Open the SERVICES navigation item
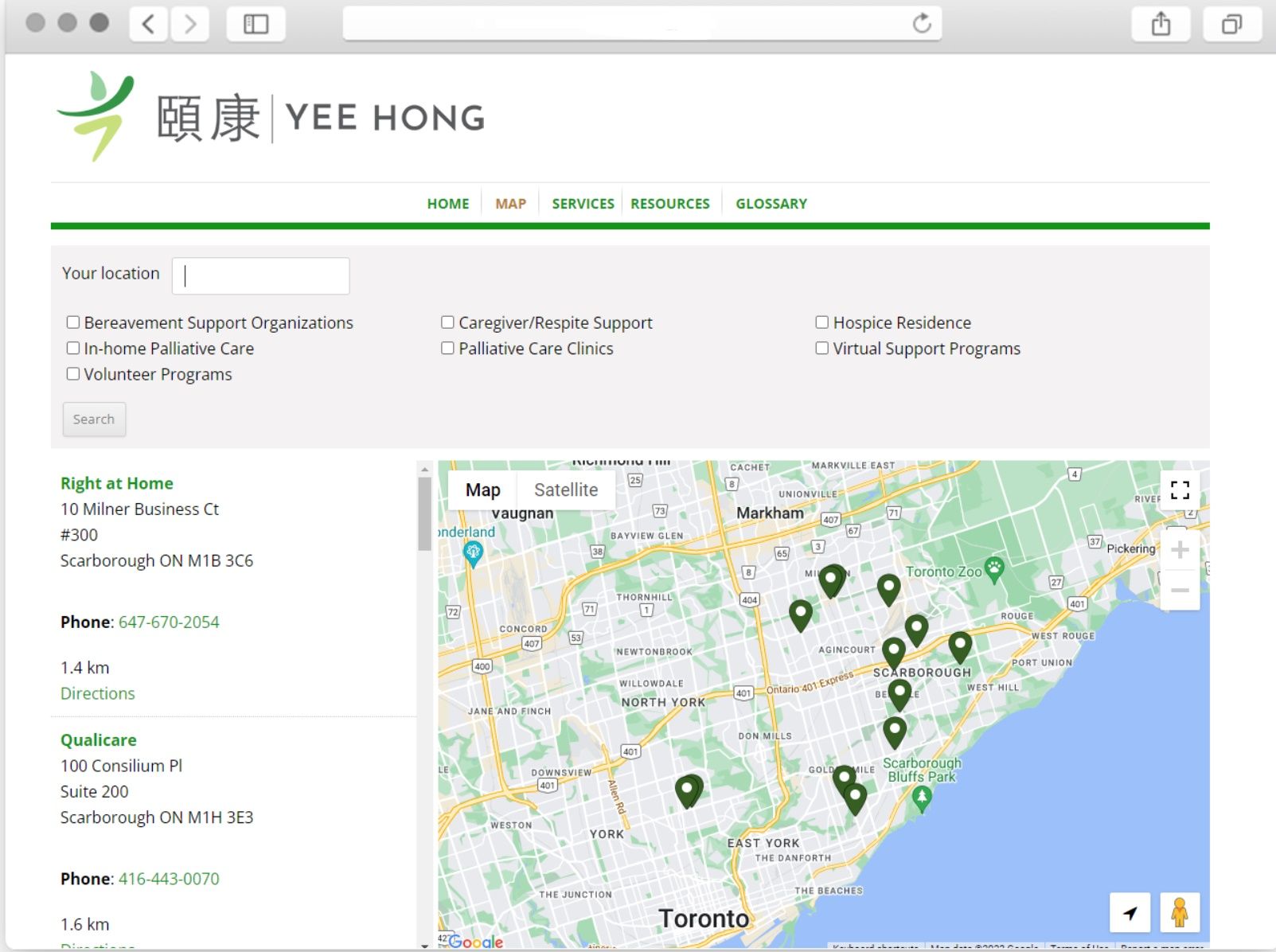 pyautogui.click(x=583, y=204)
